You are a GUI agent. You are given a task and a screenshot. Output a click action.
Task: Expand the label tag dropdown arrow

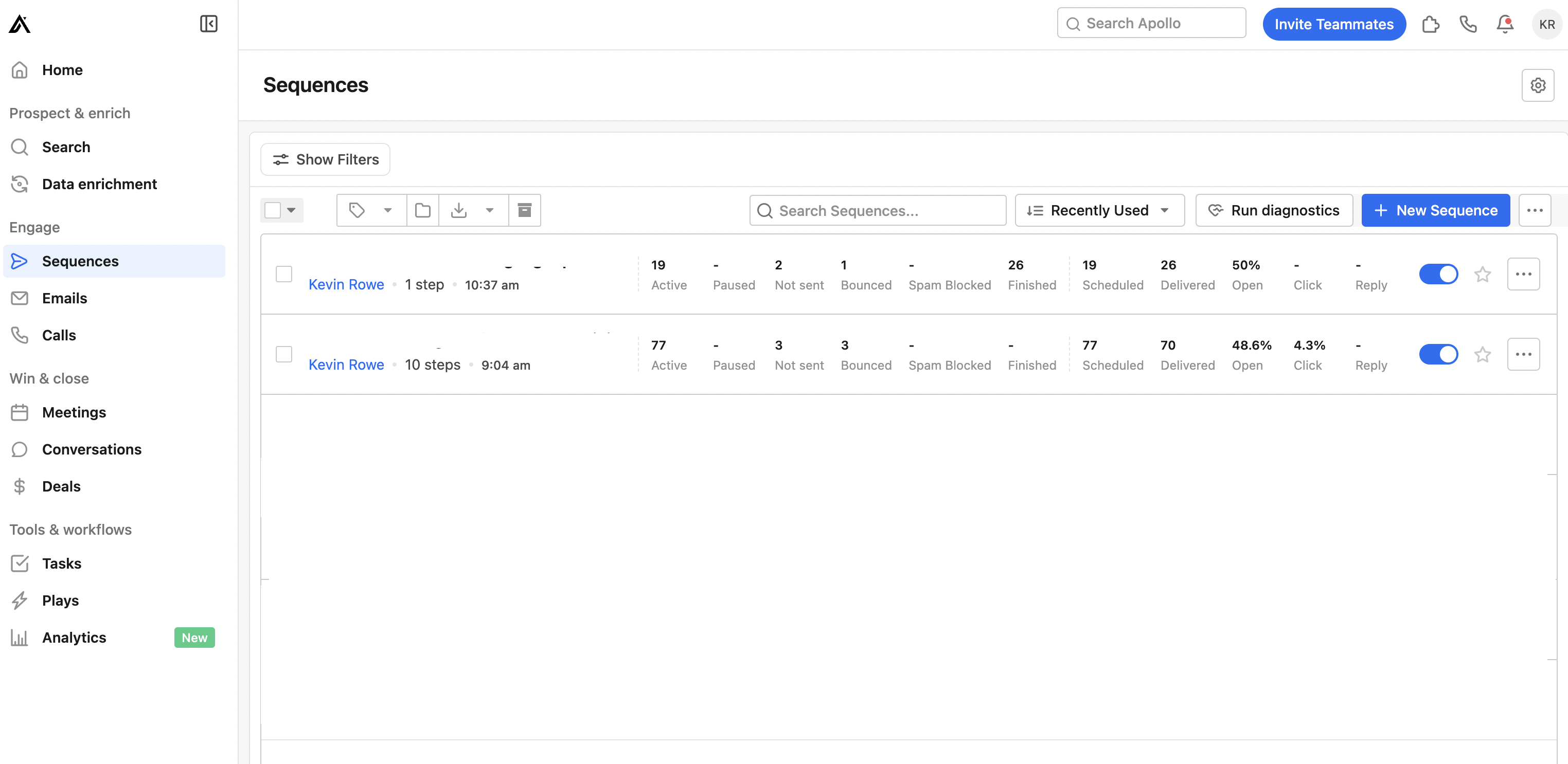point(389,210)
